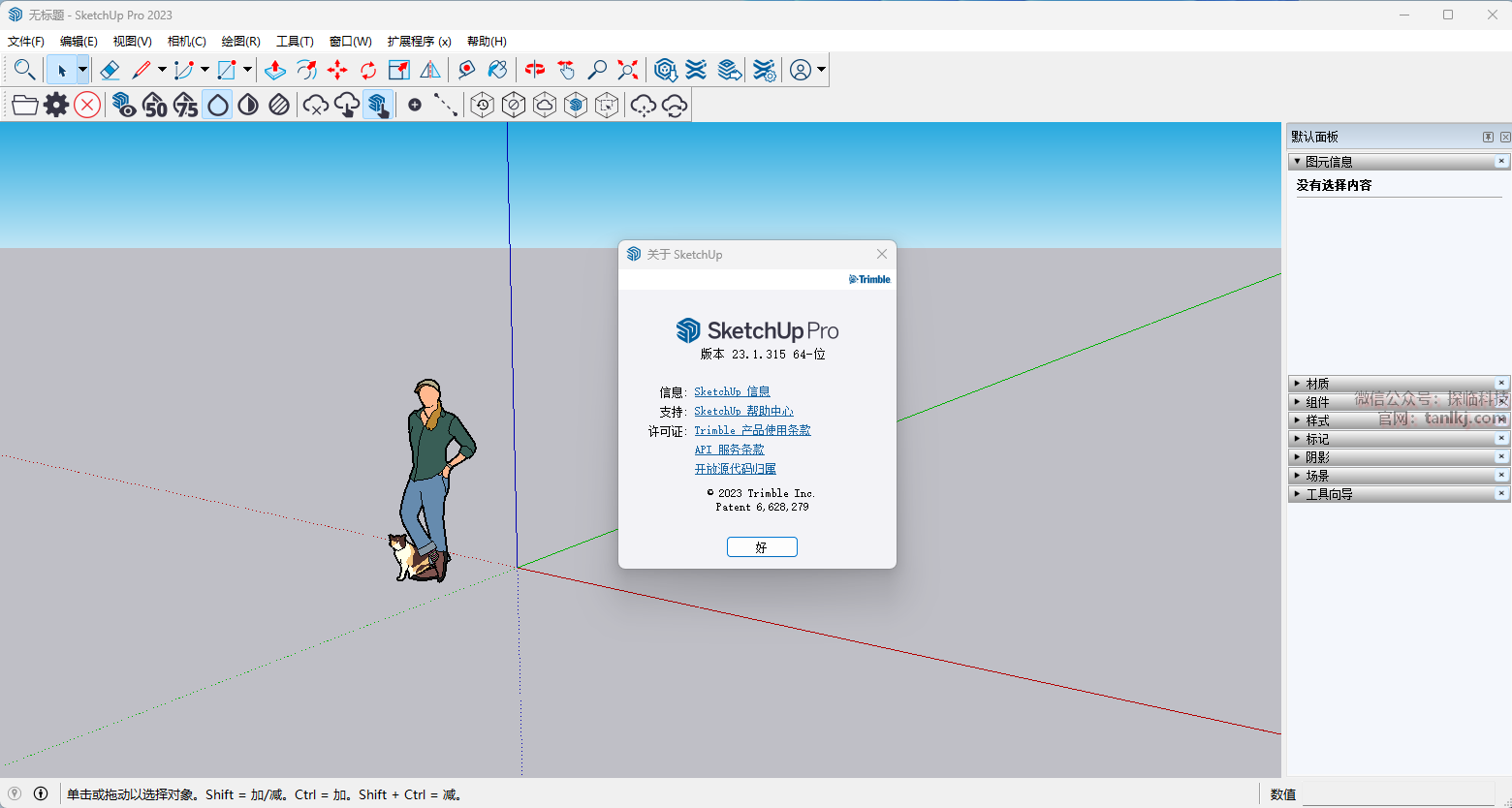Screen dimensions: 1512x808
Task: Select the Push/Pull tool
Action: pos(275,70)
